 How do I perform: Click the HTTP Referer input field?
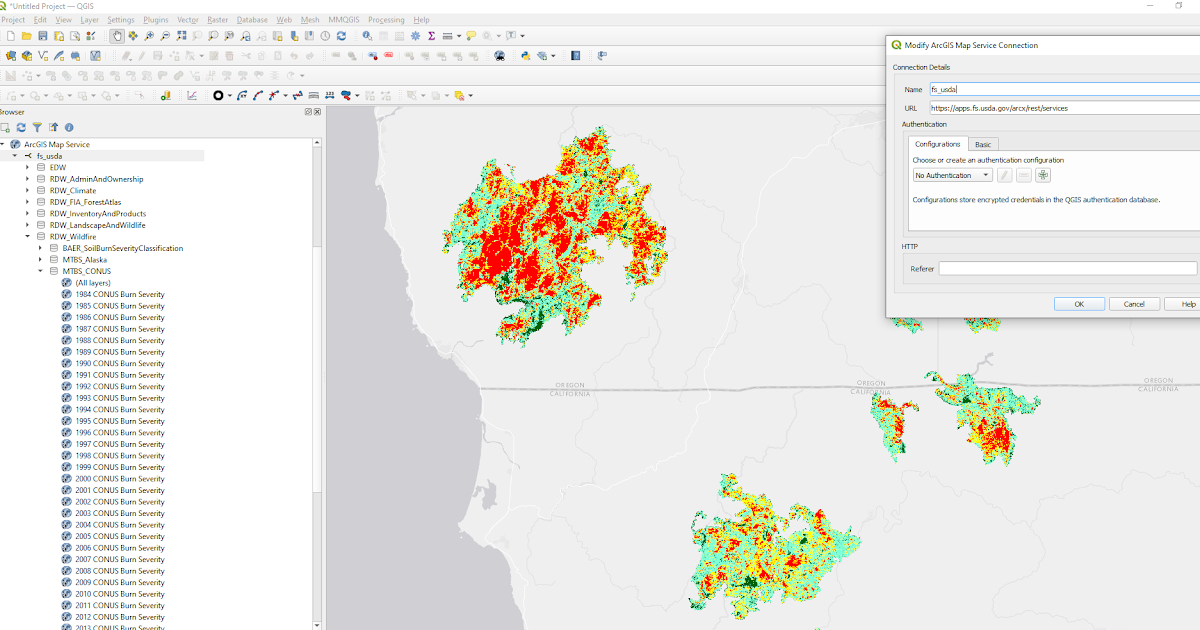1067,268
